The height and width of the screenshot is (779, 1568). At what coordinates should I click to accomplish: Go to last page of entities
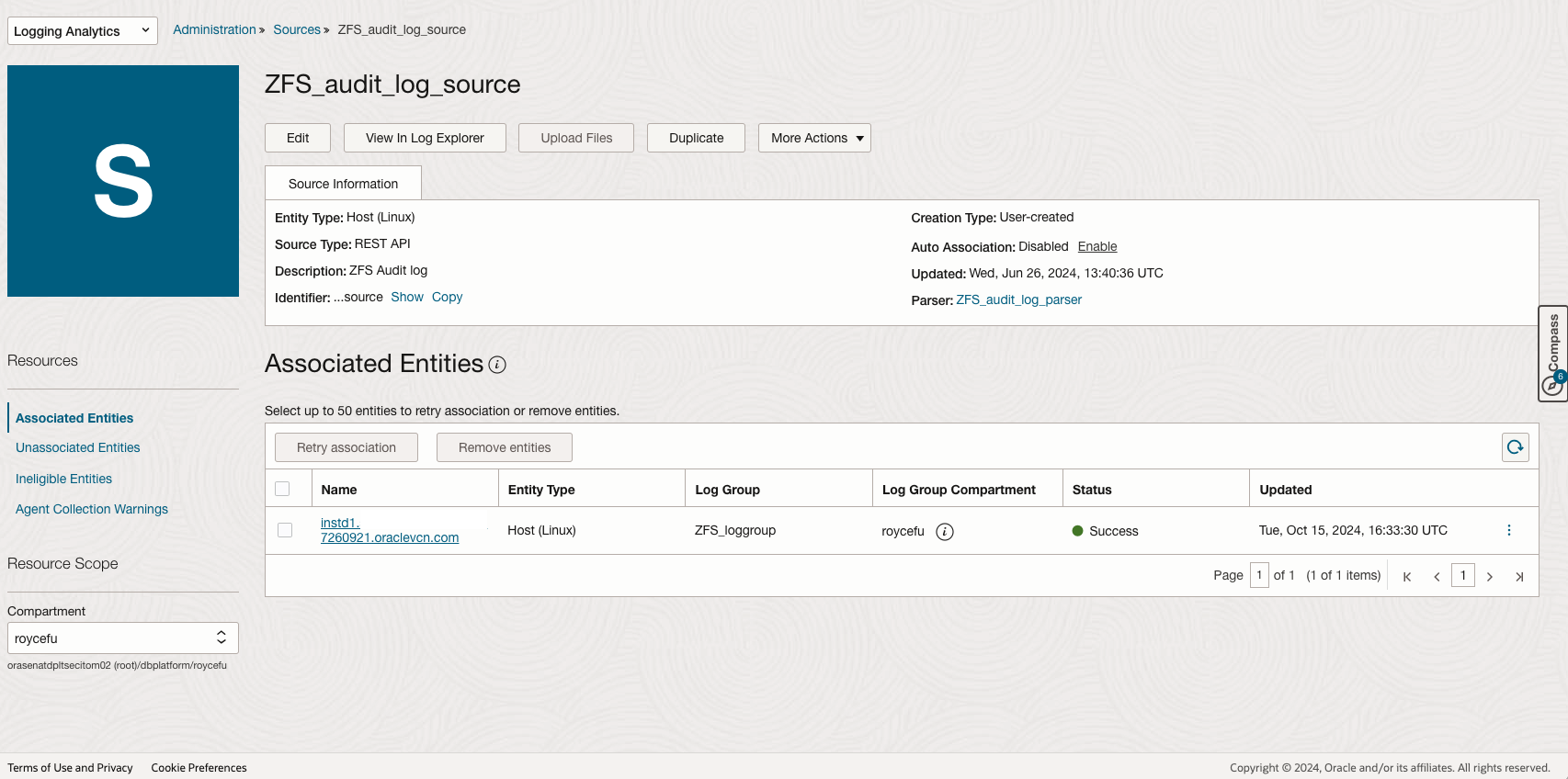(1519, 577)
